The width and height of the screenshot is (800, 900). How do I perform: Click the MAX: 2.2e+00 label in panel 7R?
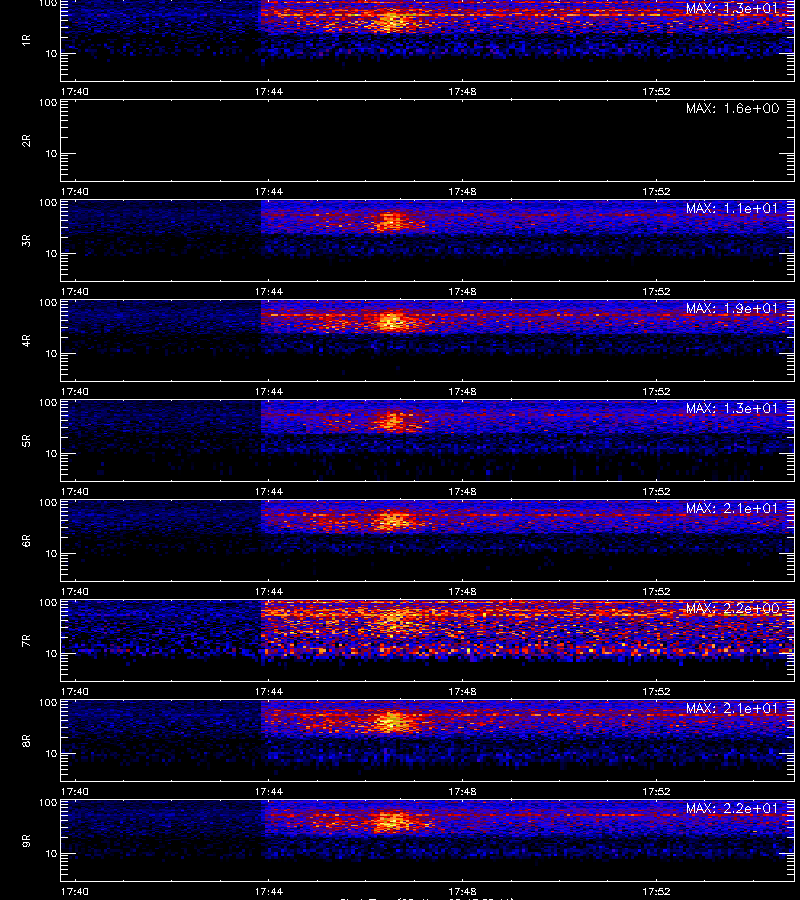click(x=732, y=608)
